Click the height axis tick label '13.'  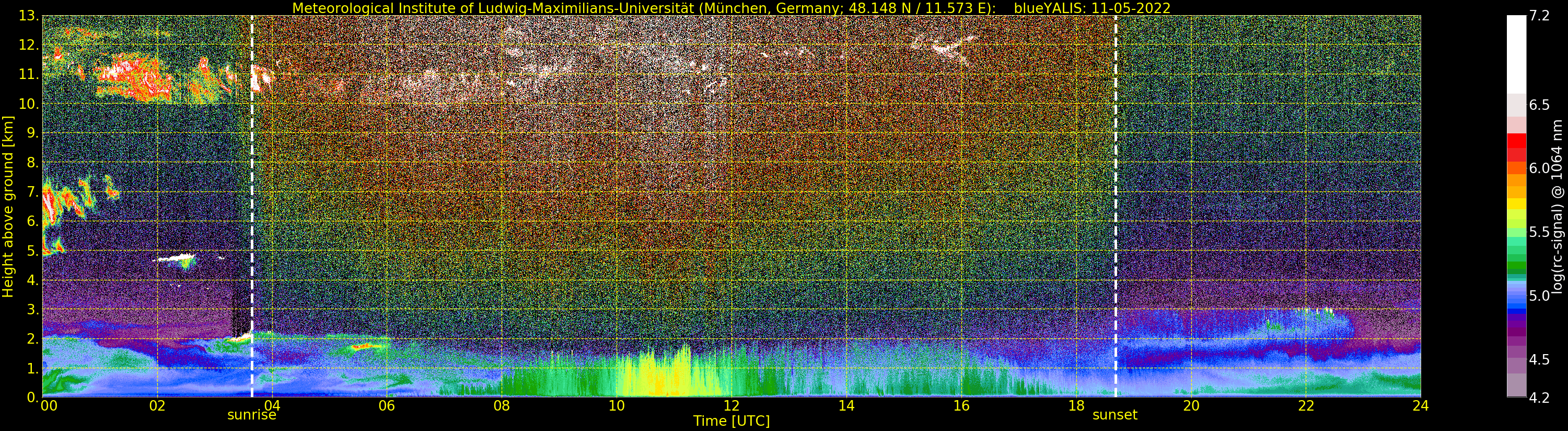pyautogui.click(x=29, y=16)
